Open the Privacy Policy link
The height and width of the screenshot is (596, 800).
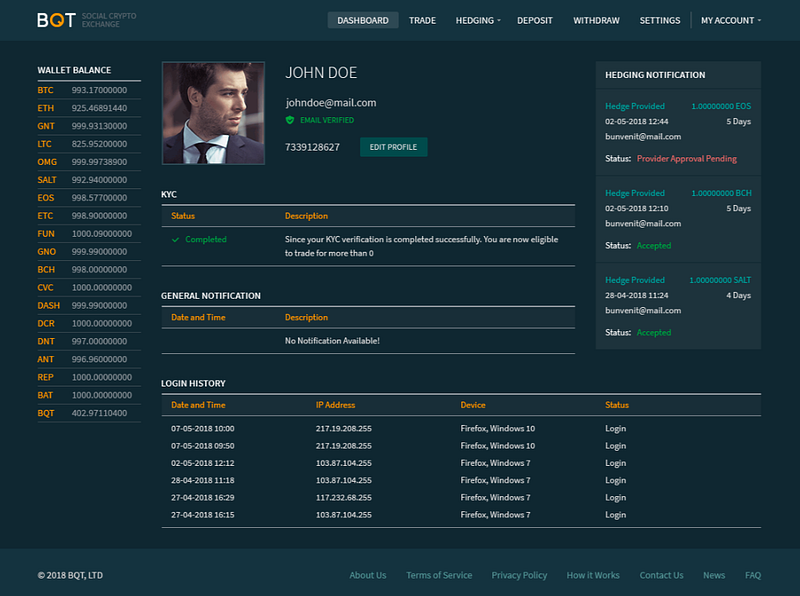[x=519, y=575]
